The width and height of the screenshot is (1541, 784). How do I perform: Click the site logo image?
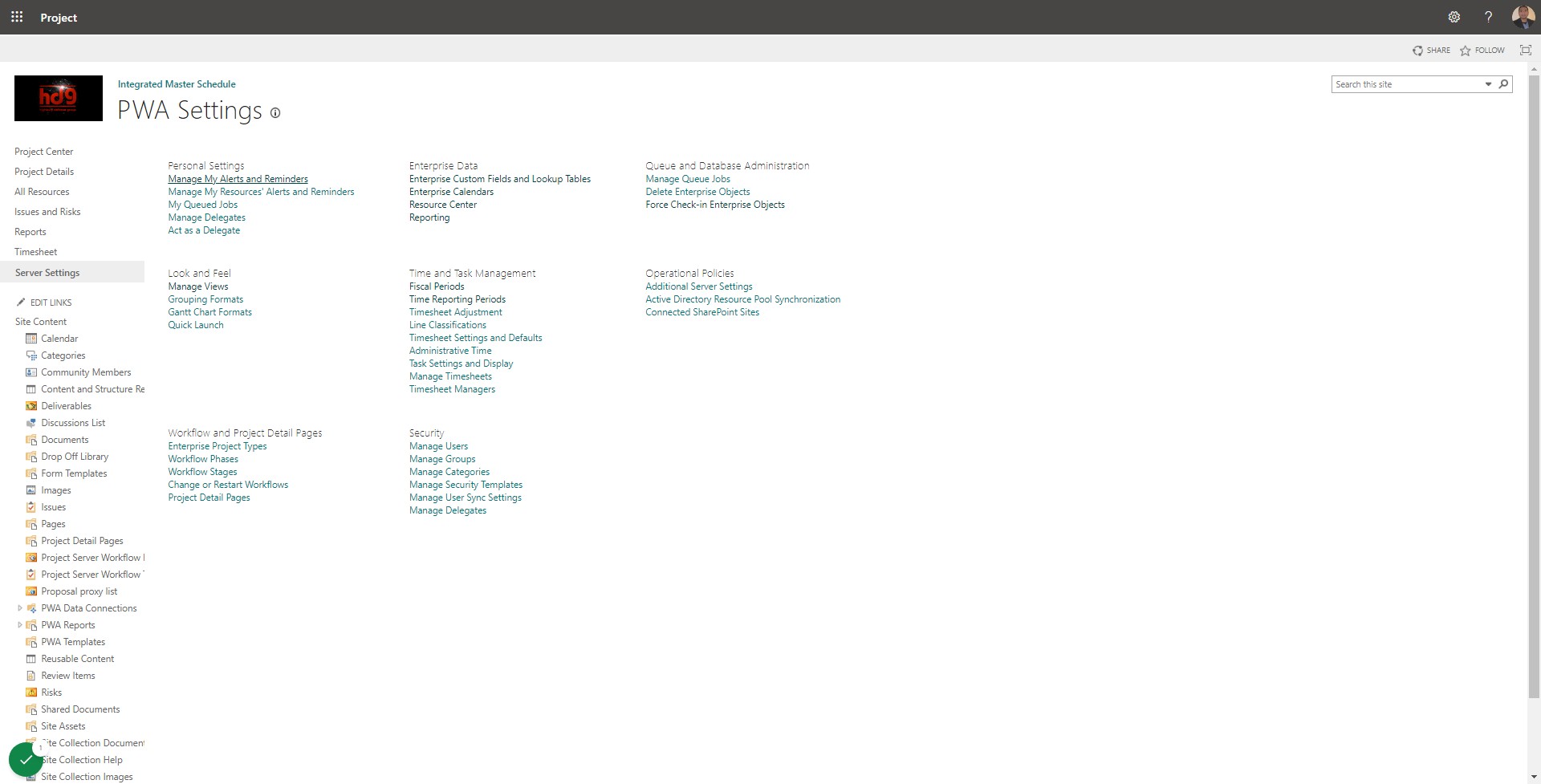(x=59, y=98)
